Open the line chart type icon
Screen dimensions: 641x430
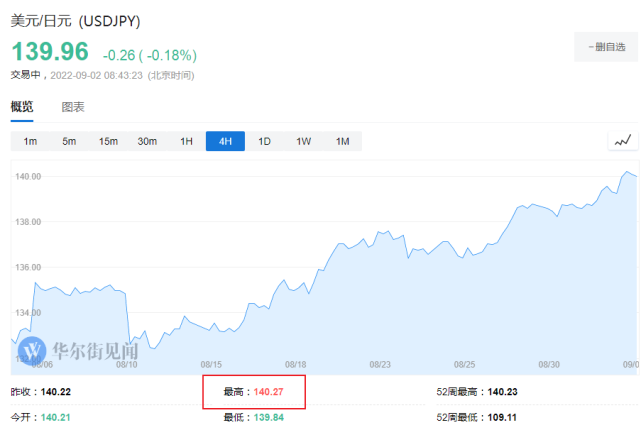coord(622,141)
